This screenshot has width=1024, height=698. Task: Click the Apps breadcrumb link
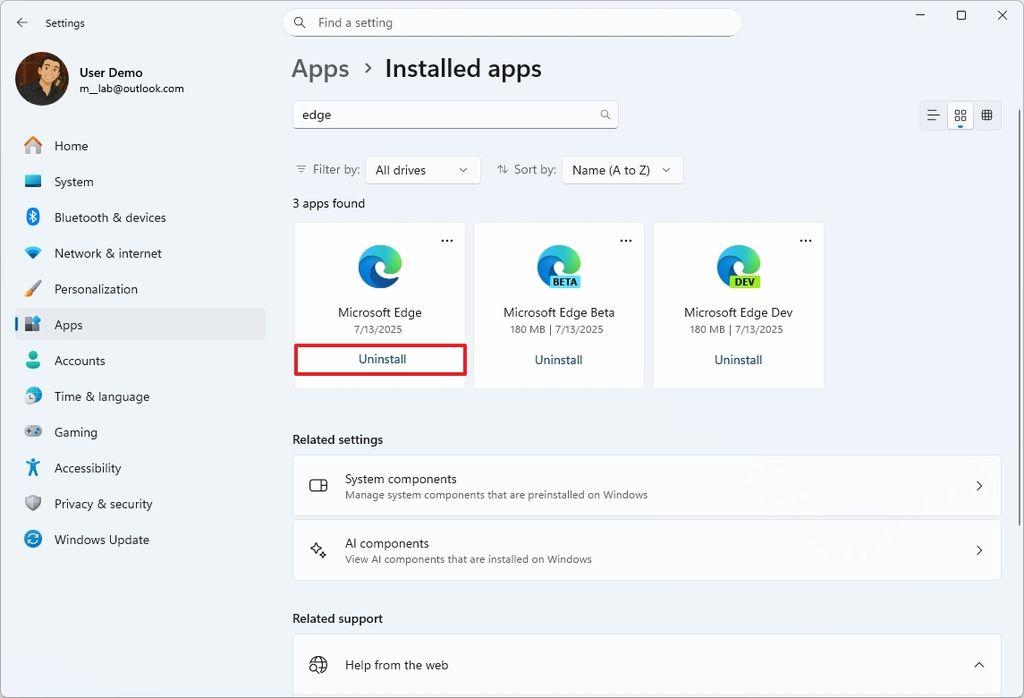pos(321,69)
